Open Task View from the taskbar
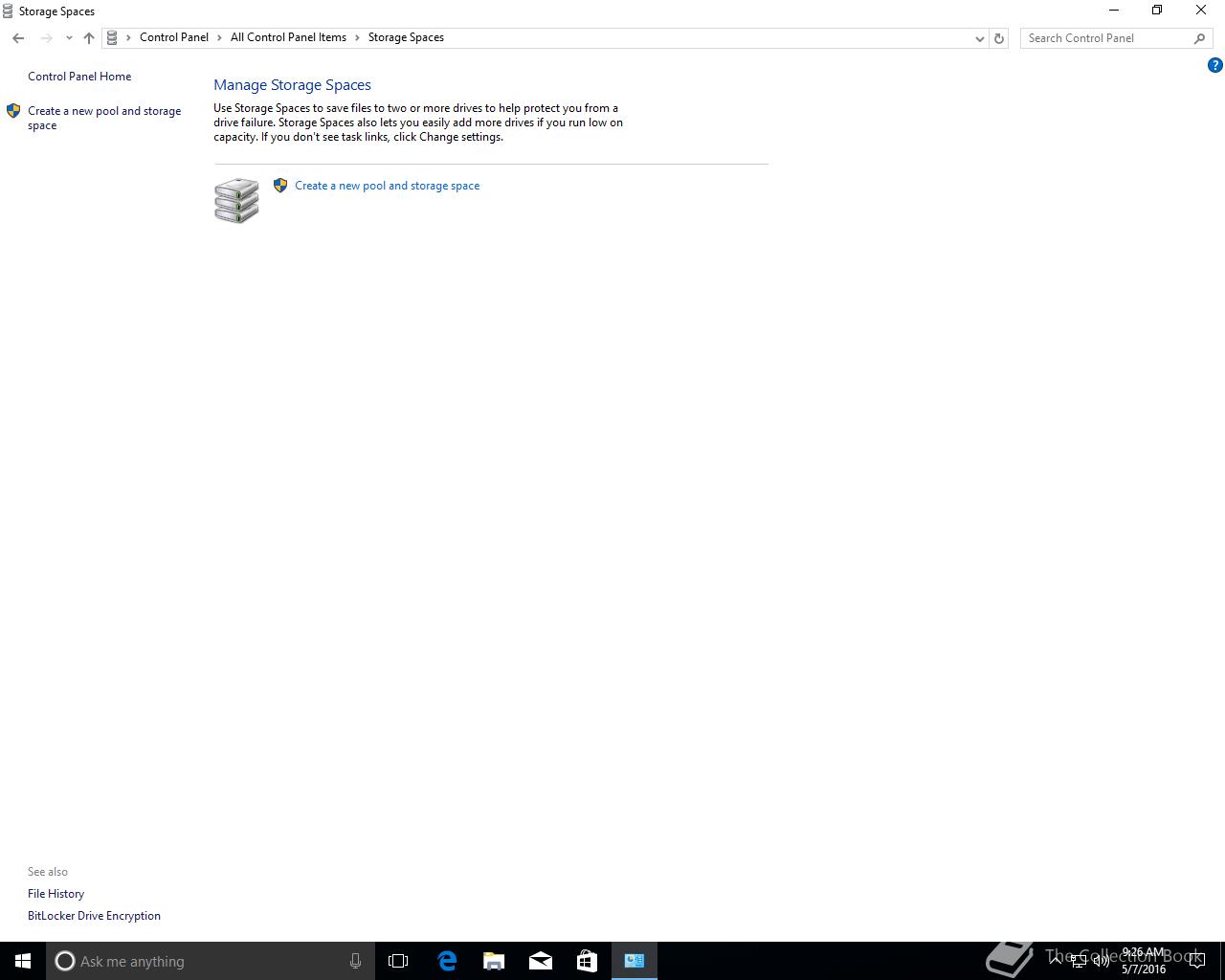The width and height of the screenshot is (1225, 980). click(x=398, y=961)
